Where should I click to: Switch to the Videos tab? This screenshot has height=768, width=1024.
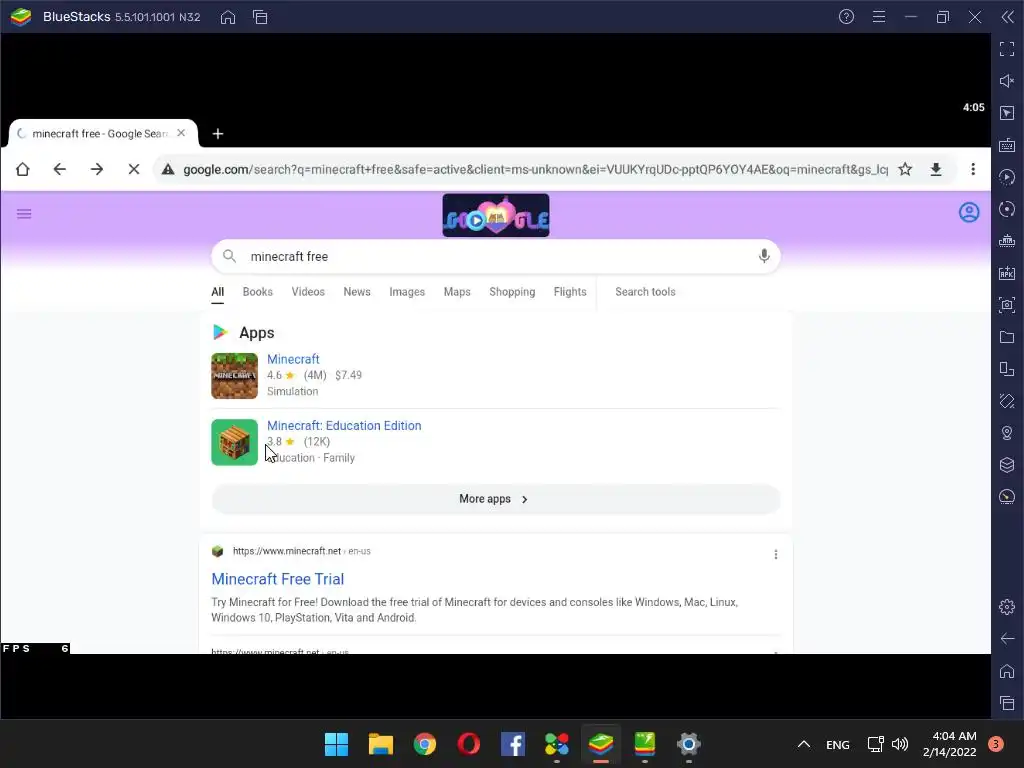tap(308, 292)
